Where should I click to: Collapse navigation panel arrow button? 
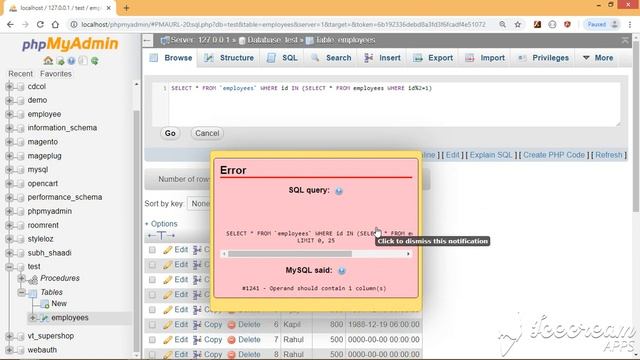pos(147,40)
